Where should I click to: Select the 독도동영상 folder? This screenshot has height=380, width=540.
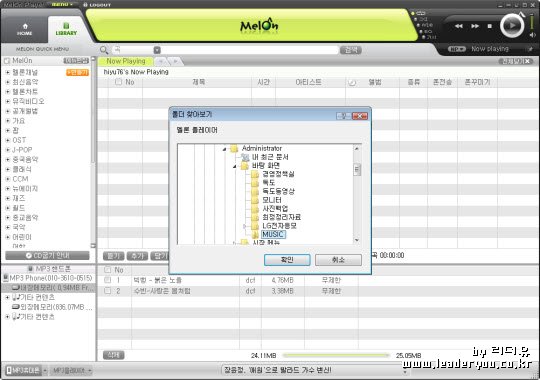coord(278,191)
